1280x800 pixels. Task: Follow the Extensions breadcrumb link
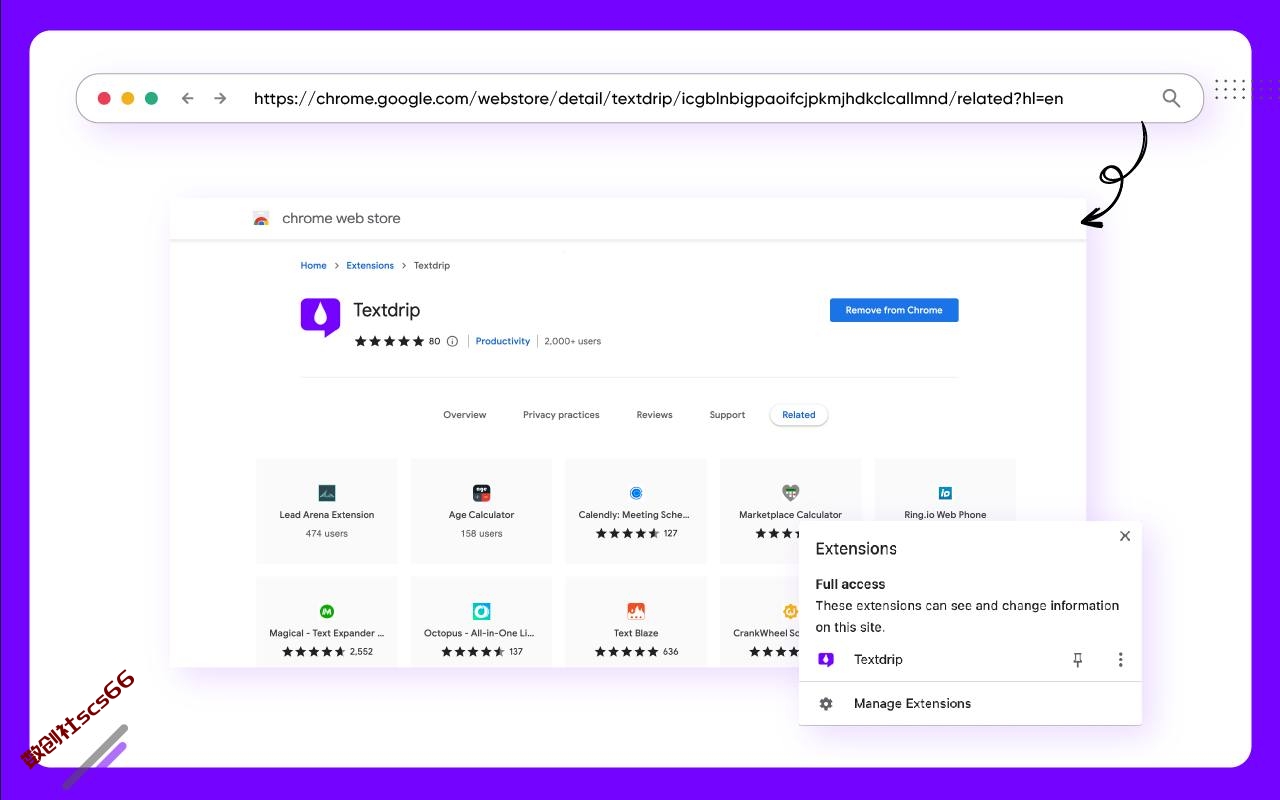tap(370, 266)
